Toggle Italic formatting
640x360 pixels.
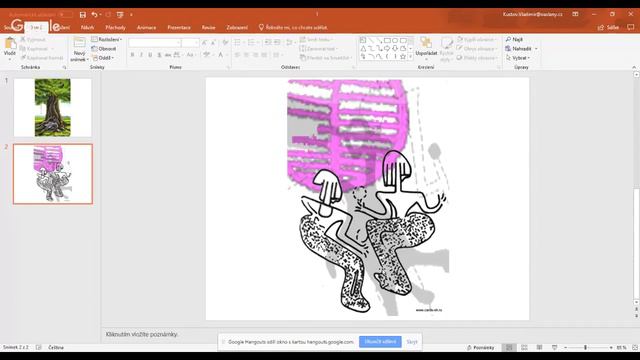pos(141,55)
